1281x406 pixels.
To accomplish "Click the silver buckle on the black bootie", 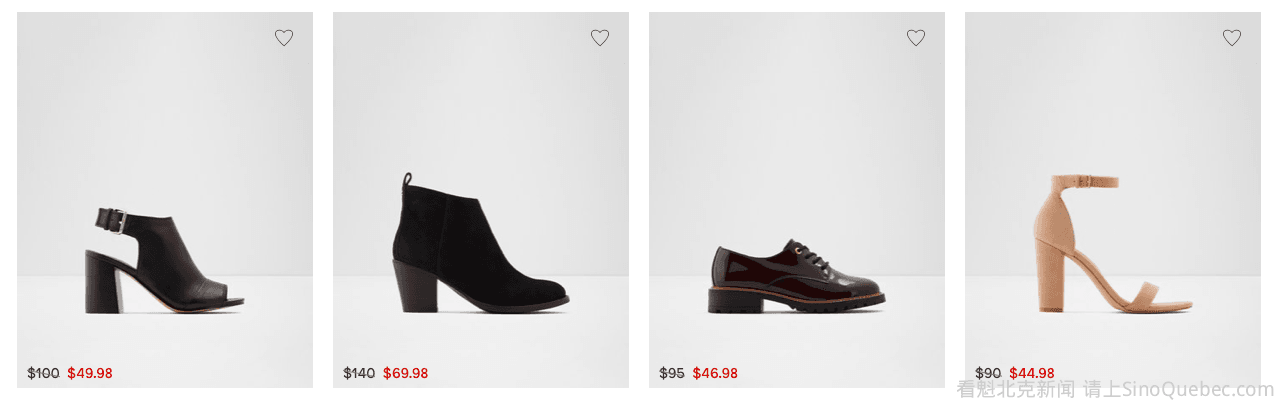I will (x=119, y=220).
